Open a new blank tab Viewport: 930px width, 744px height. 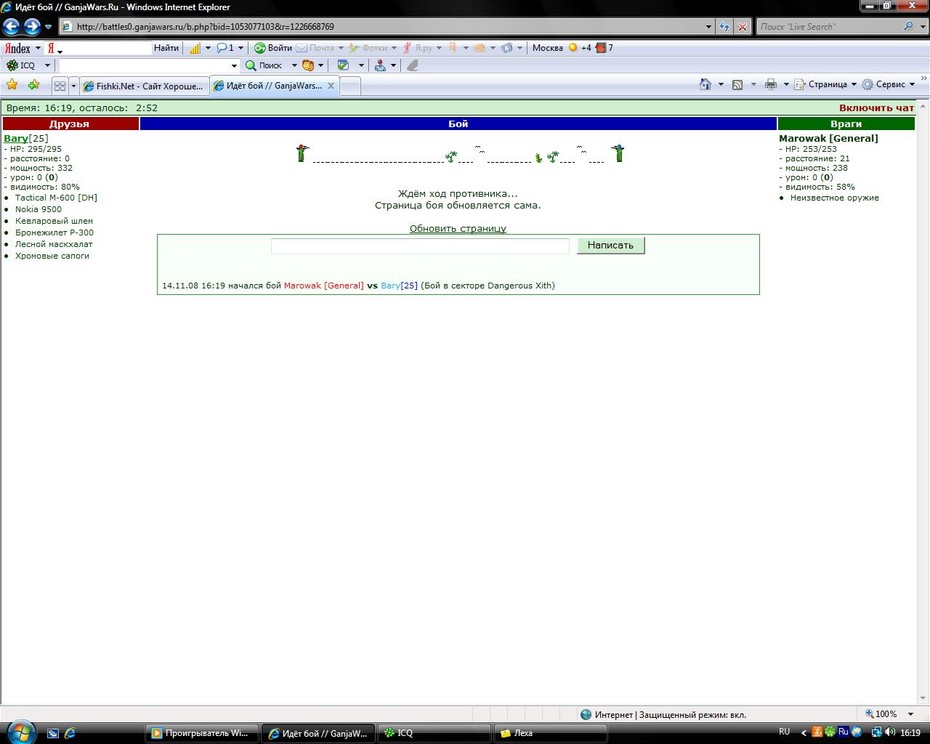[350, 86]
